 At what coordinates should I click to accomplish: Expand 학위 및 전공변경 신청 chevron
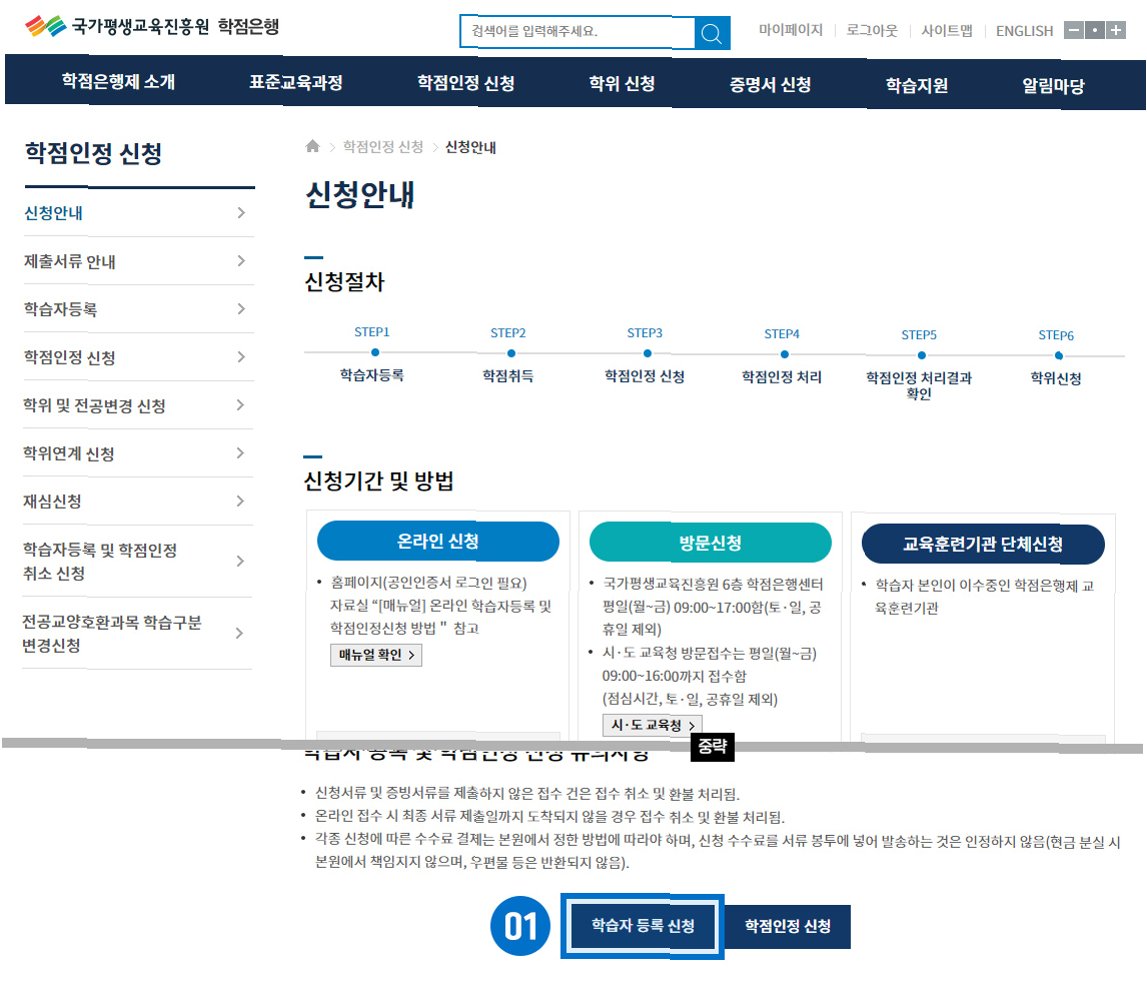pyautogui.click(x=240, y=405)
